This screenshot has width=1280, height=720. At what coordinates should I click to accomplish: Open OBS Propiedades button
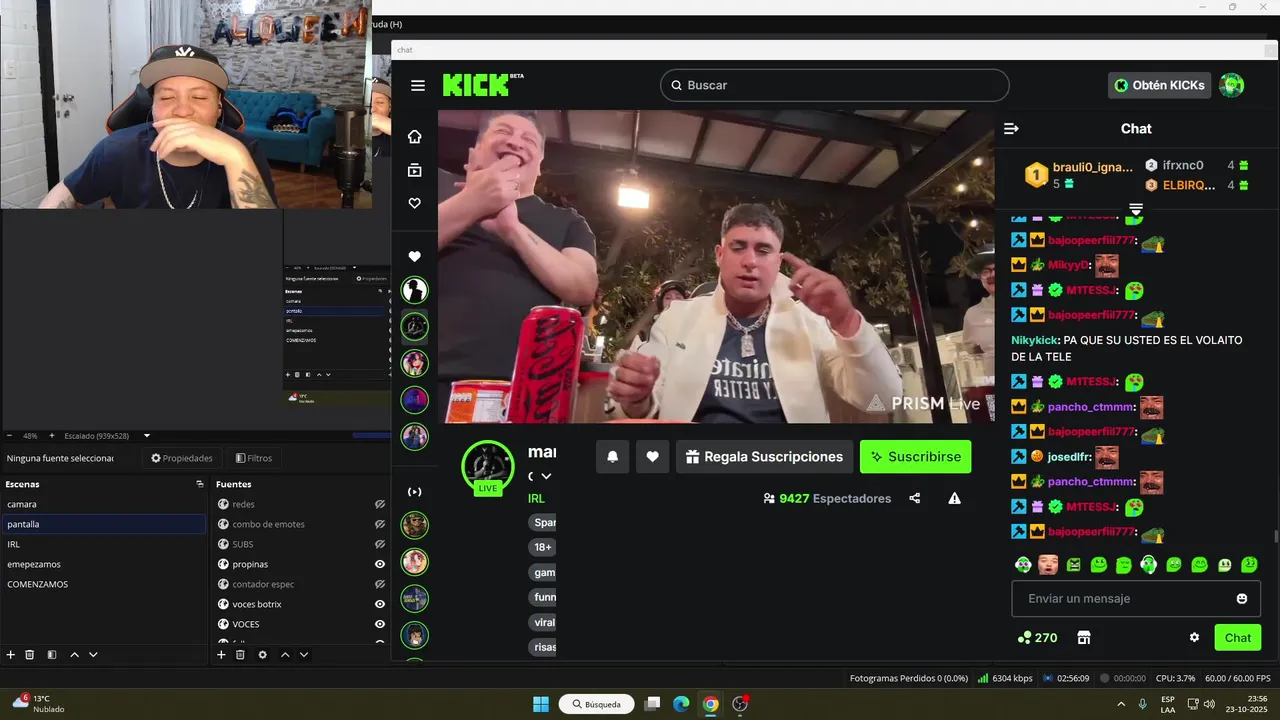[182, 458]
